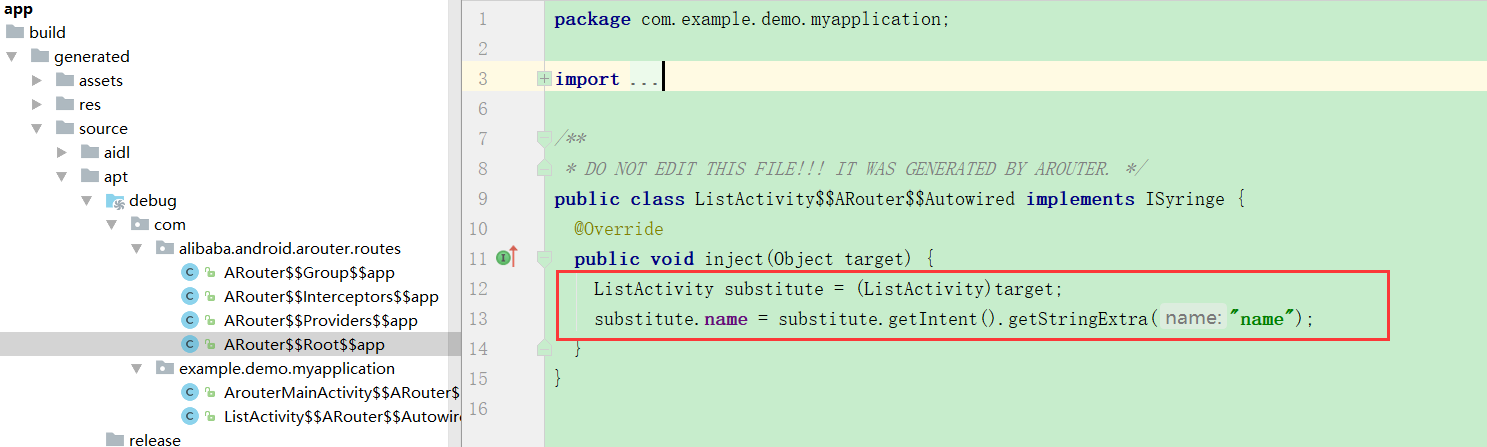Click class icon of ARouter$$Providers$$app
Screen dimensions: 1487x447
[x=189, y=321]
